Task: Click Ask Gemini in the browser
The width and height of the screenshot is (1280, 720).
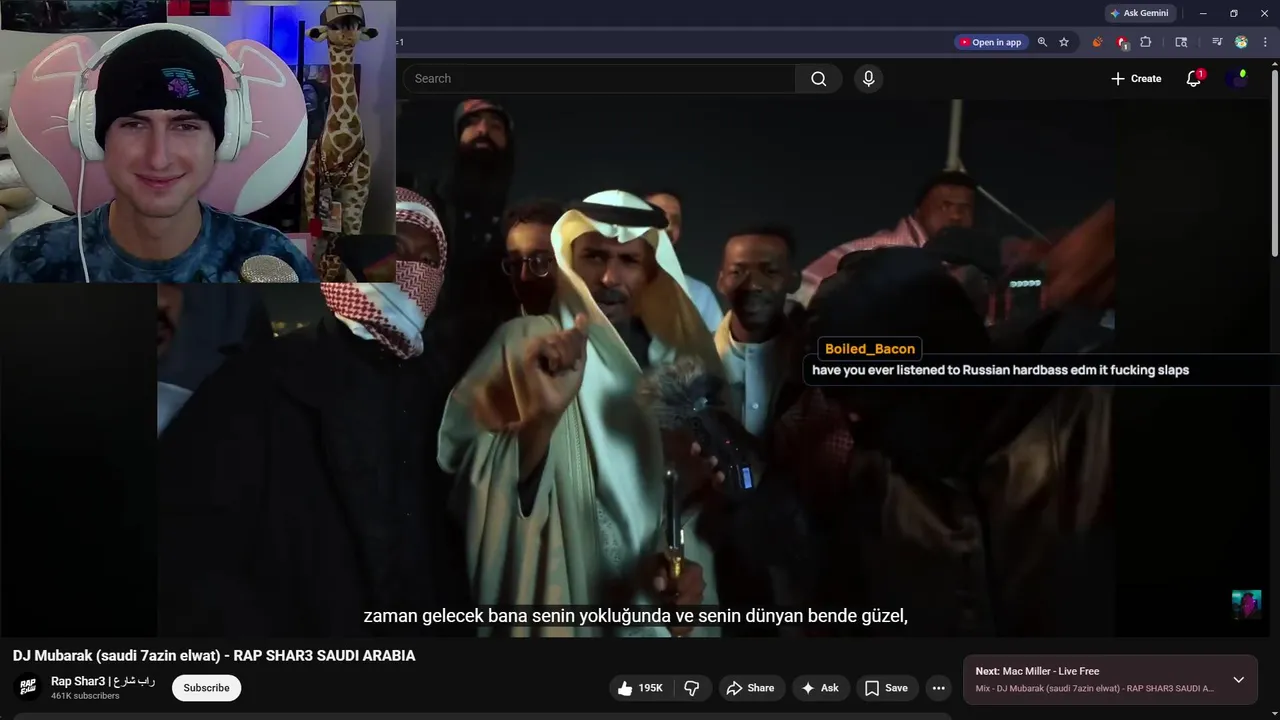Action: click(x=1138, y=13)
